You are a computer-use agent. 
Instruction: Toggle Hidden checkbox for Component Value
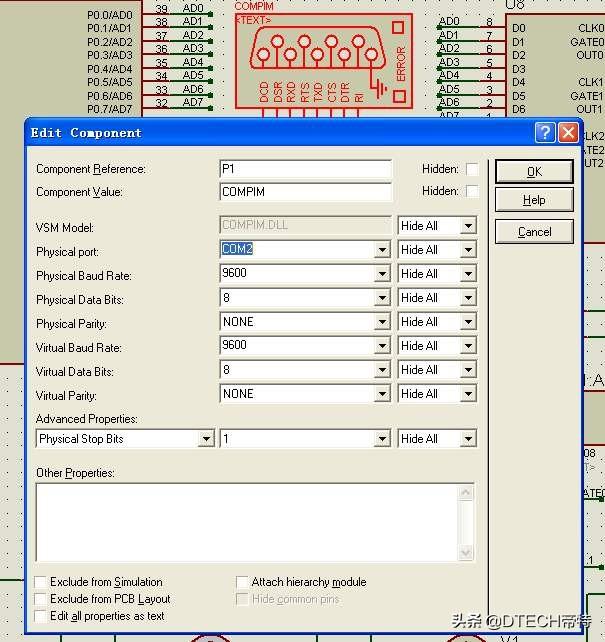point(472,191)
